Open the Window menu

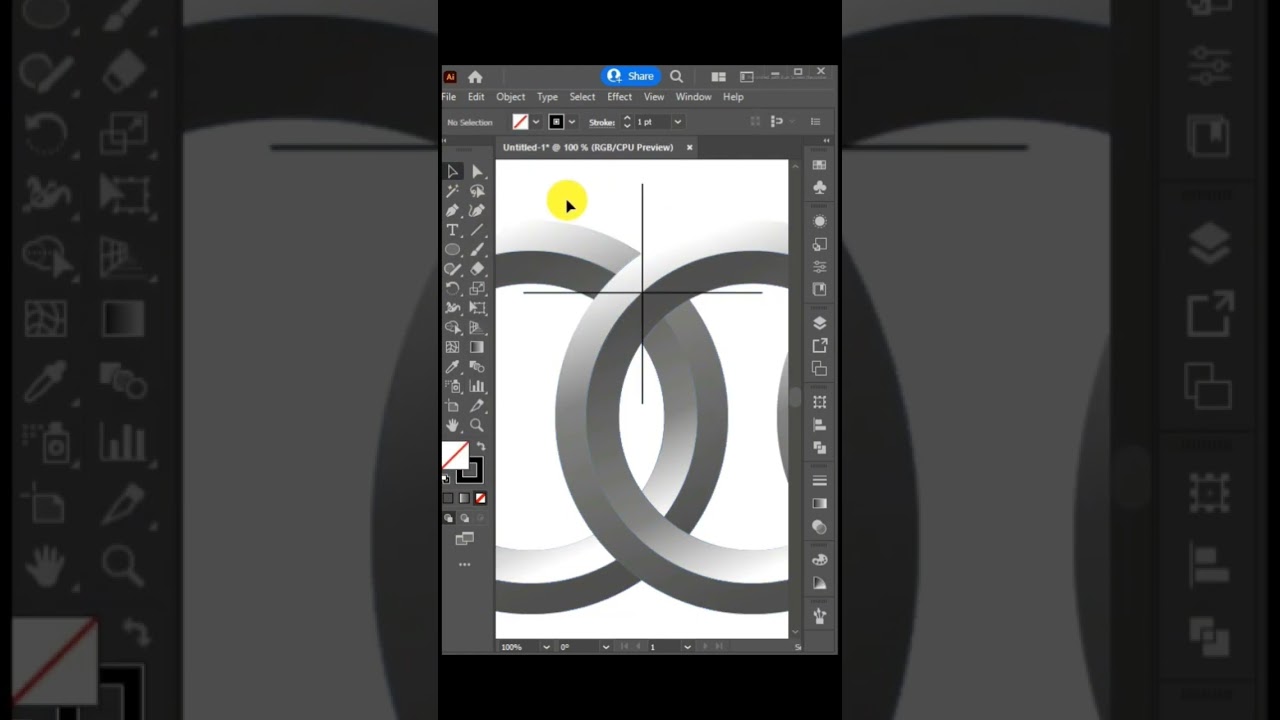pos(693,97)
